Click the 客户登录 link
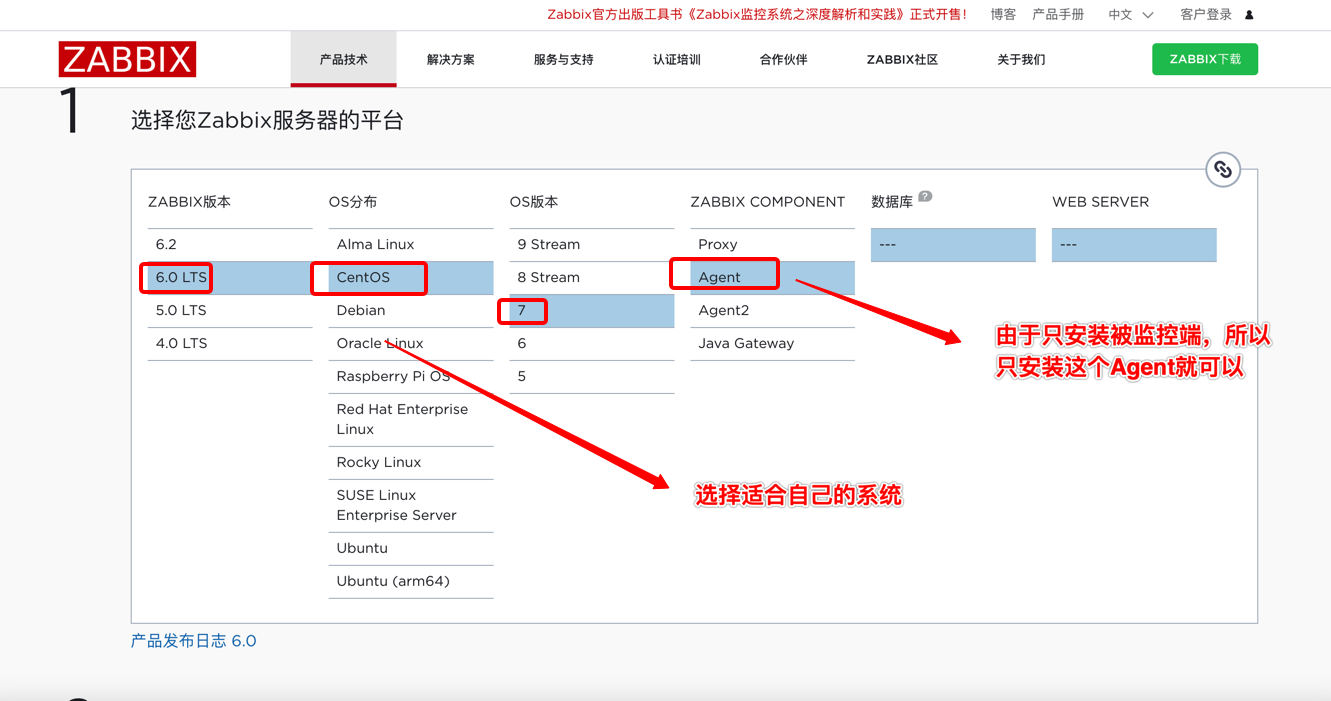Viewport: 1331px width, 701px height. (1206, 15)
